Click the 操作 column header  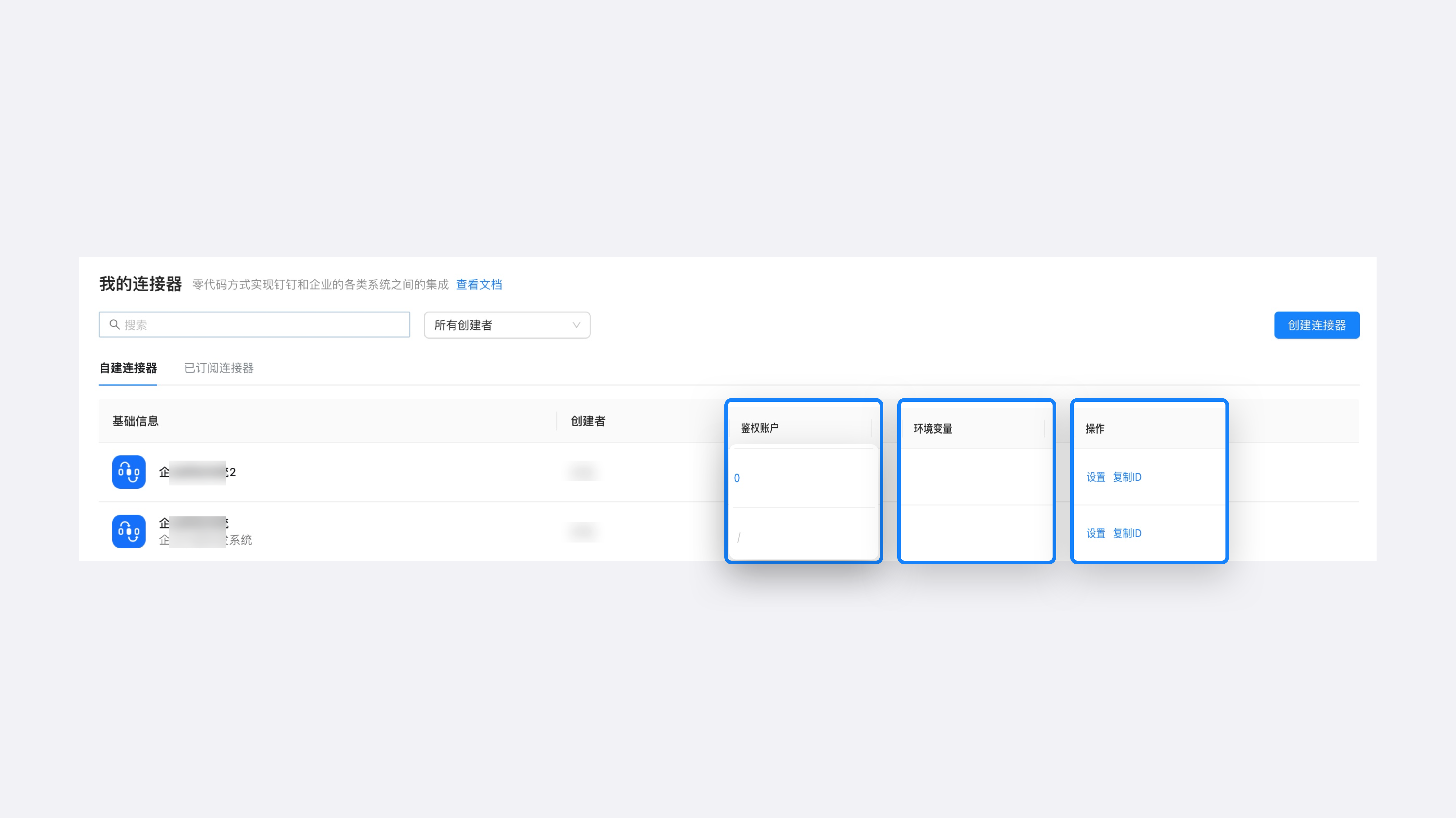pyautogui.click(x=1094, y=428)
